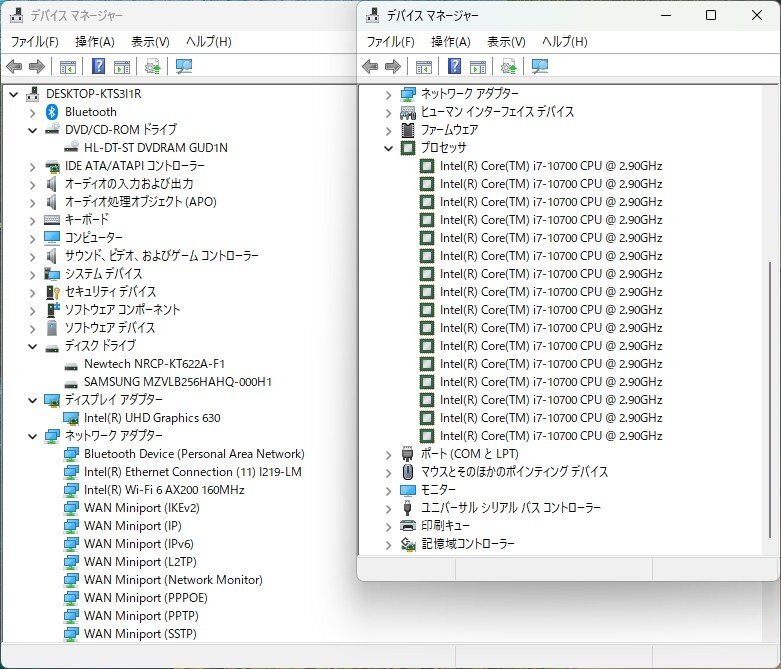Expand ポート (COM と LPT) category
Screen dimensions: 781x669
coord(389,454)
